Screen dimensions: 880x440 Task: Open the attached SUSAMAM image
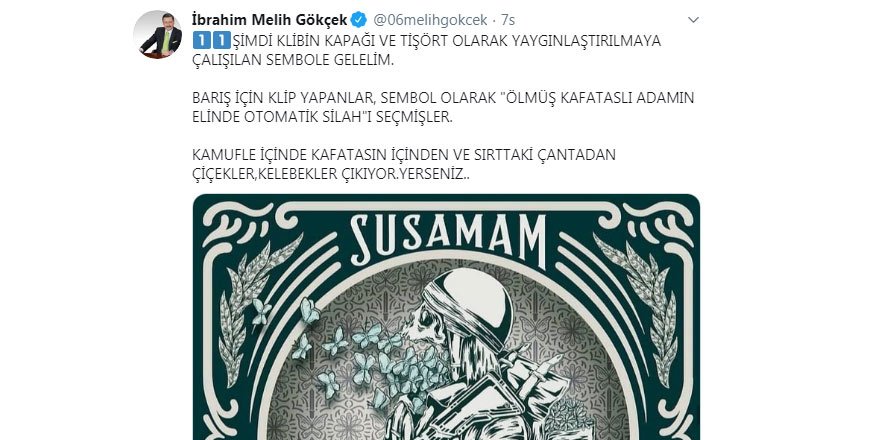pos(446,317)
